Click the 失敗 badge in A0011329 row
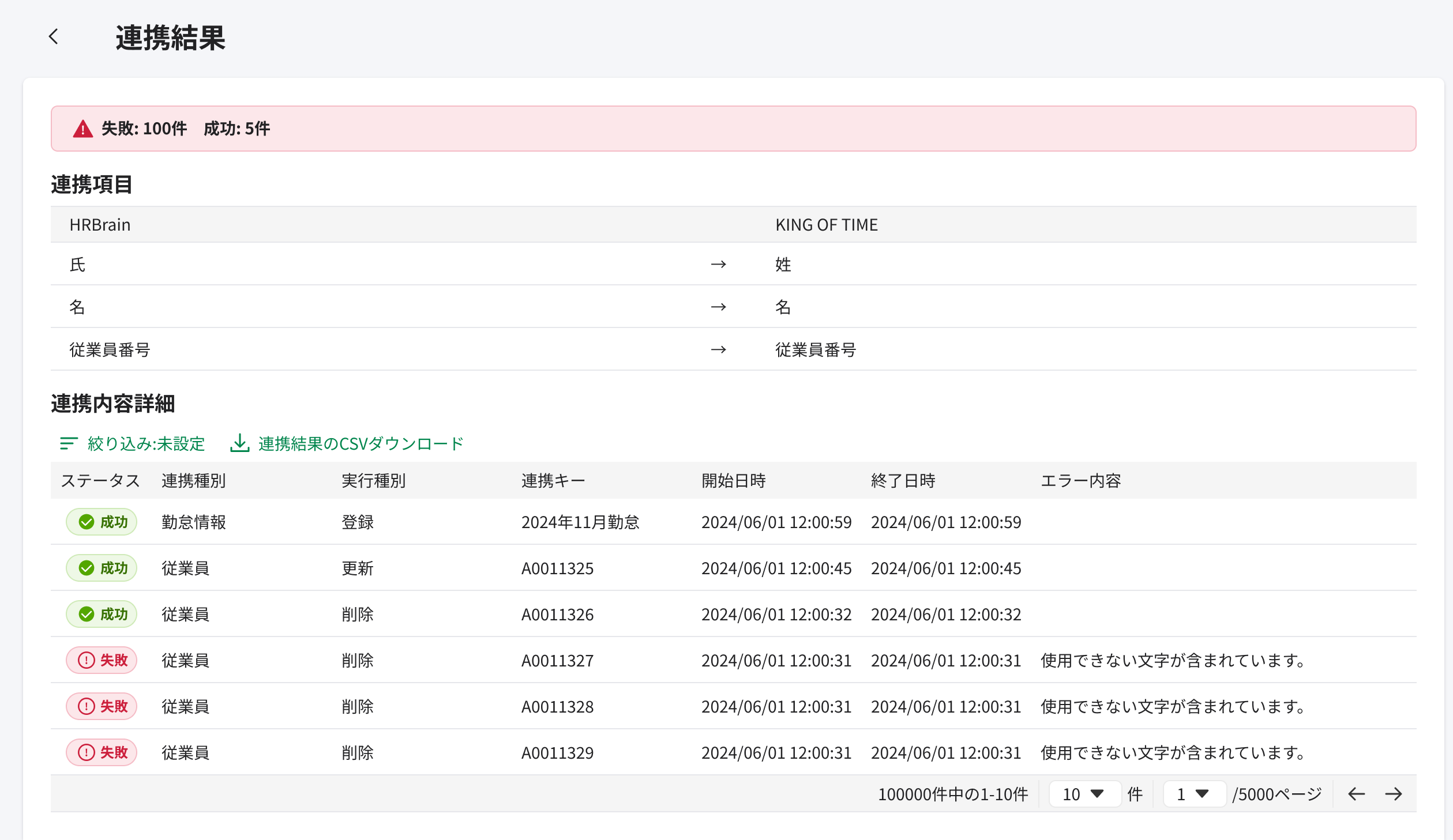Image resolution: width=1453 pixels, height=840 pixels. (102, 752)
